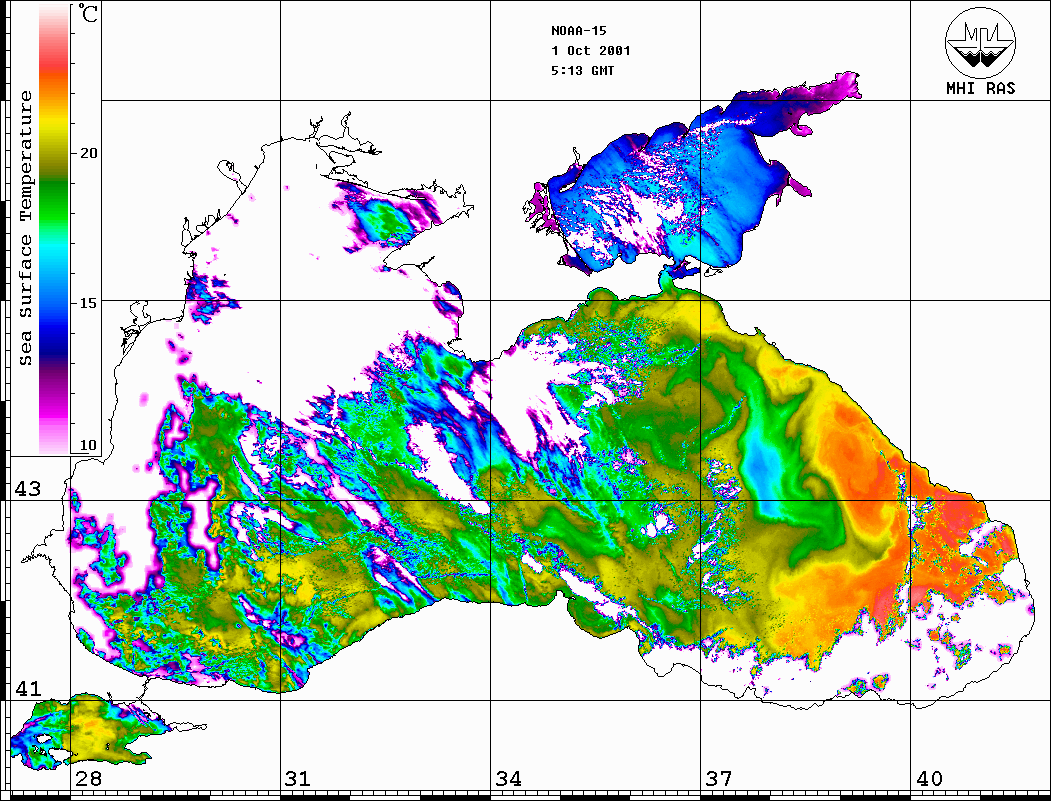The width and height of the screenshot is (1051, 801).
Task: Click the longitude label '31'
Action: click(298, 778)
